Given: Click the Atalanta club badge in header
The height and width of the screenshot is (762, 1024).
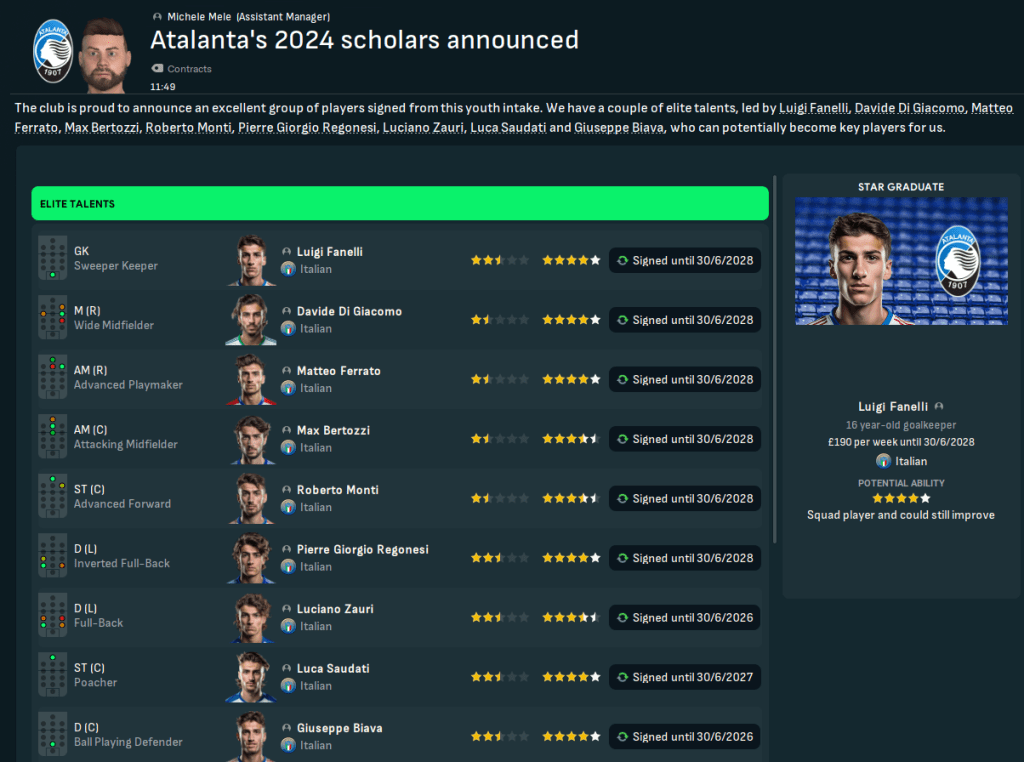Looking at the screenshot, I should pyautogui.click(x=52, y=51).
